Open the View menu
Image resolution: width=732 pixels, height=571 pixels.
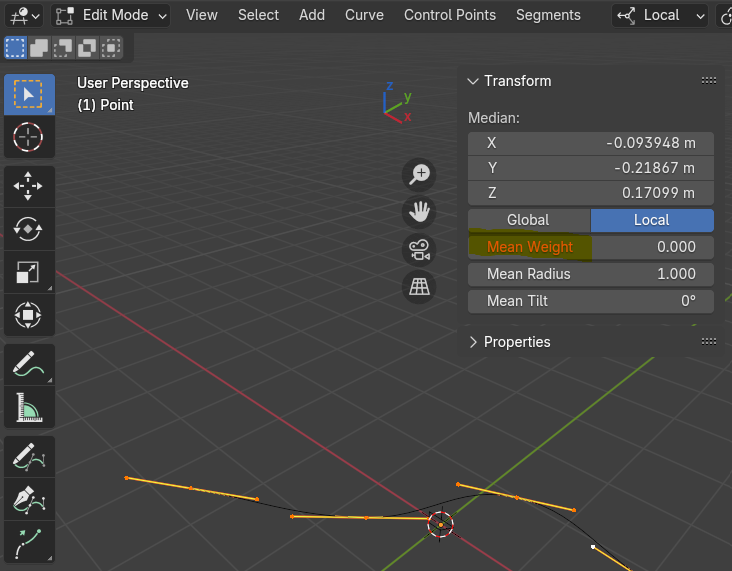[x=202, y=15]
